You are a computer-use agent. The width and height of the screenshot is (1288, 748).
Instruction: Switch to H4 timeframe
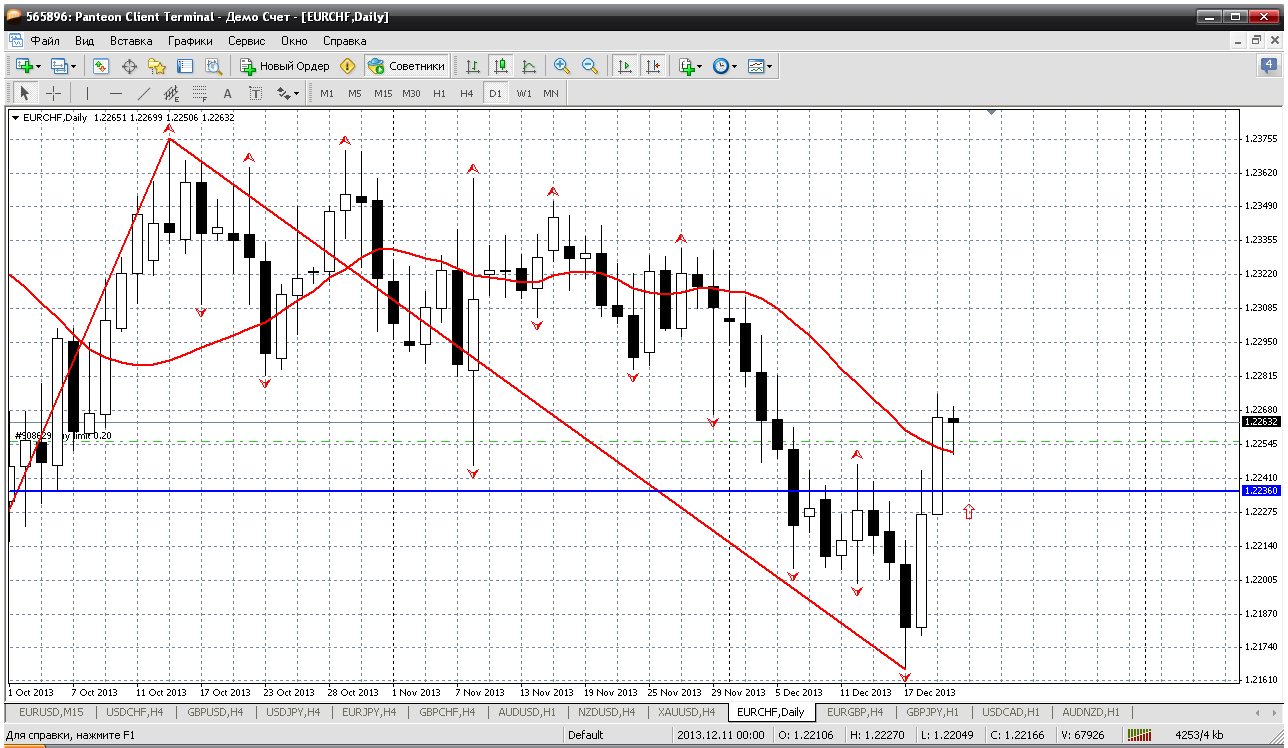tap(467, 93)
